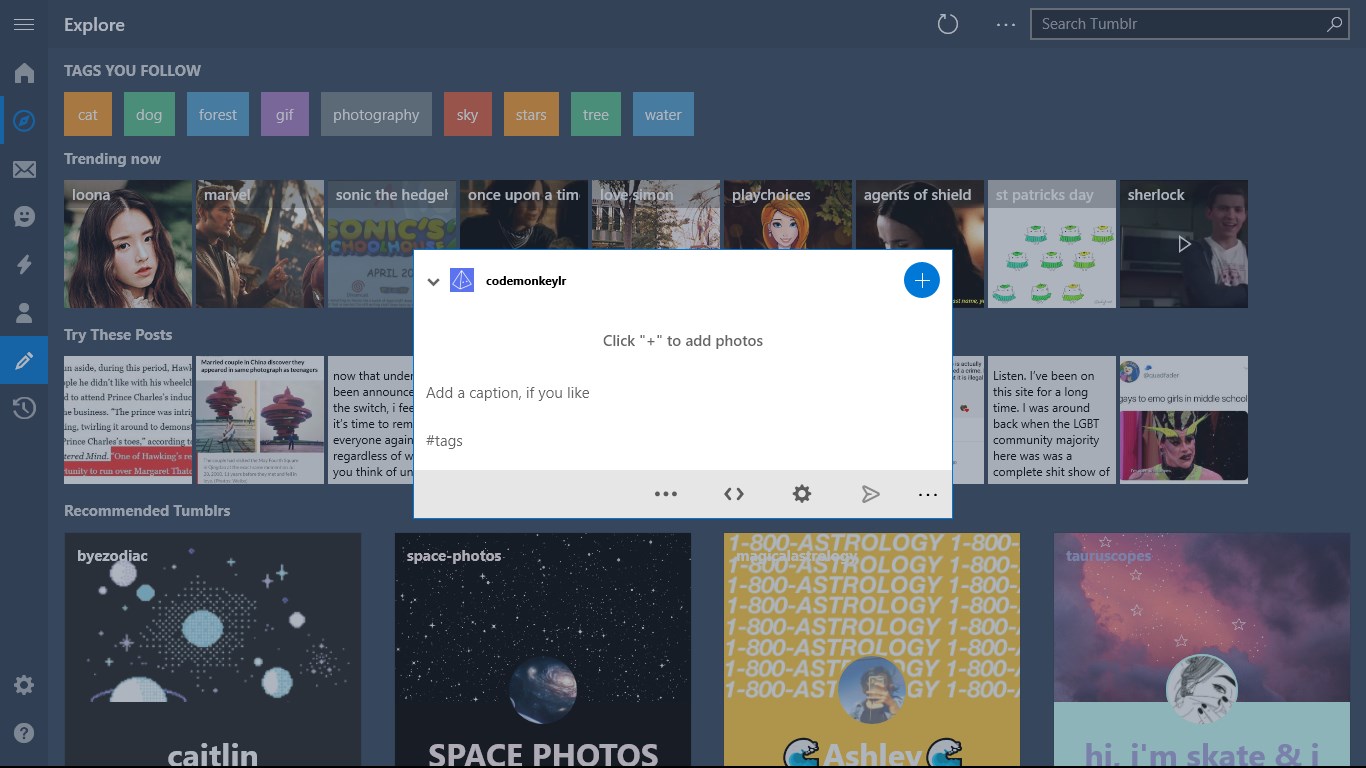Send the post using the arrow icon
Screen dimensions: 1366x768
tap(870, 493)
